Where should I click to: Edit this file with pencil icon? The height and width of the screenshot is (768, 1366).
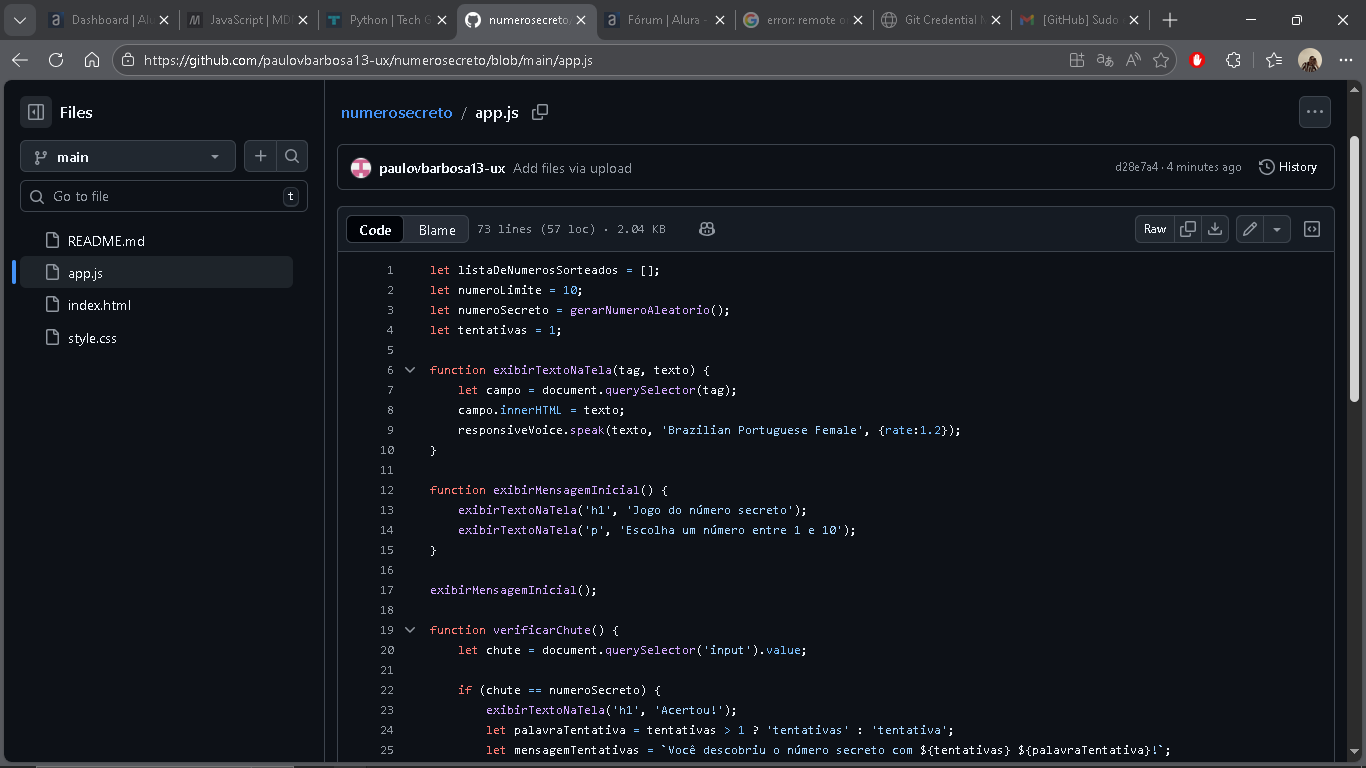pos(1250,229)
